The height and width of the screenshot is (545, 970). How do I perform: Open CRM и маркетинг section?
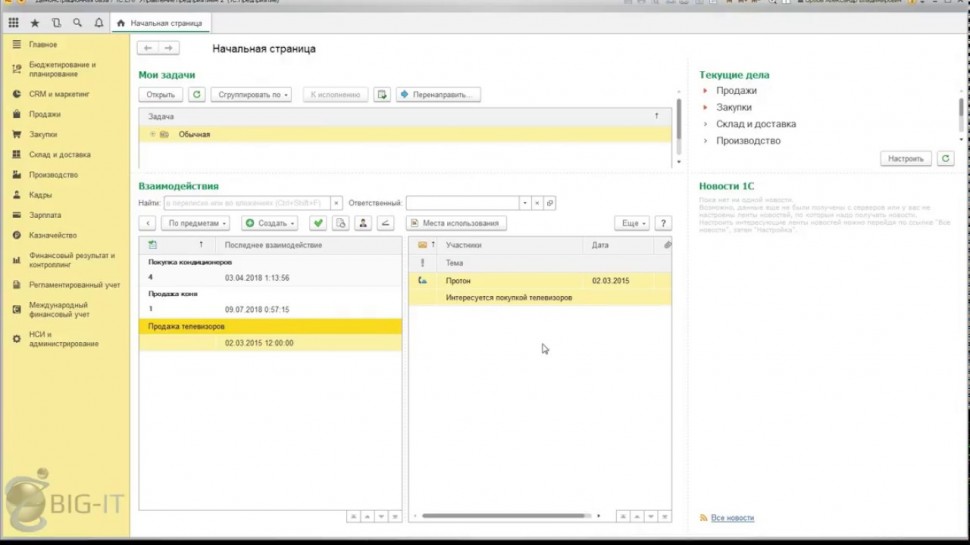coord(58,94)
